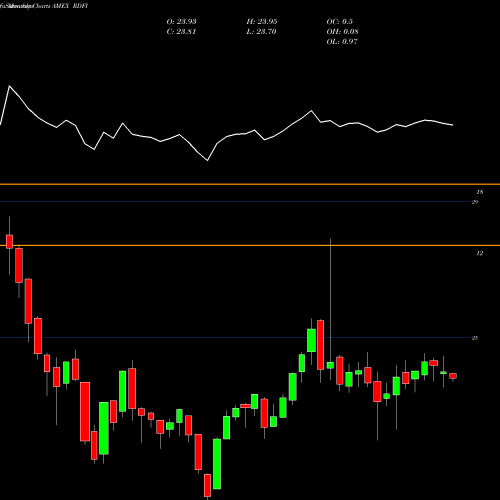Click the "OL: 0.97" reading
500x500 pixels.
(x=342, y=42)
